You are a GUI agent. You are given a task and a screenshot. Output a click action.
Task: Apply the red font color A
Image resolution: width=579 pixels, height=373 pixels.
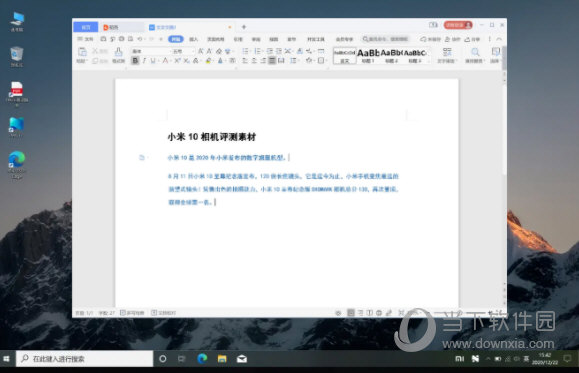pyautogui.click(x=165, y=61)
